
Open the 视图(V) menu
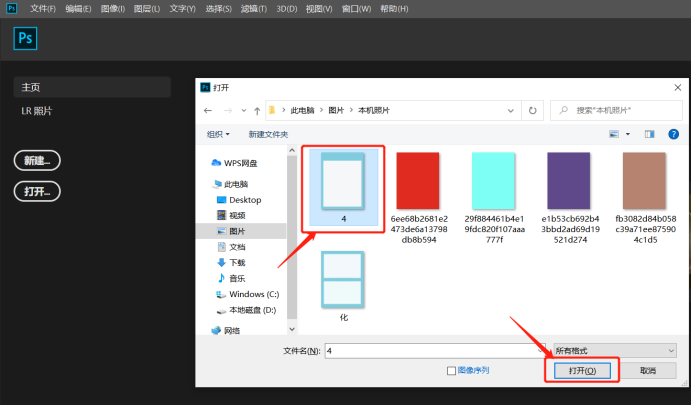coord(319,8)
